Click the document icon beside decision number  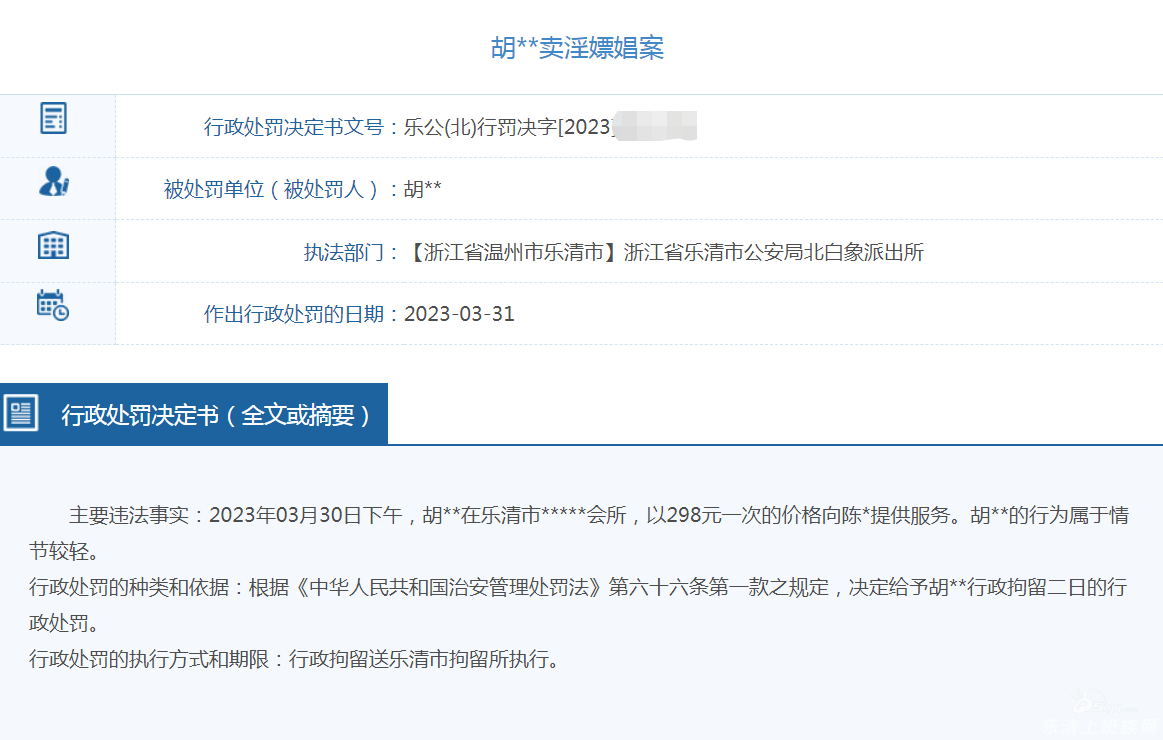pyautogui.click(x=53, y=118)
